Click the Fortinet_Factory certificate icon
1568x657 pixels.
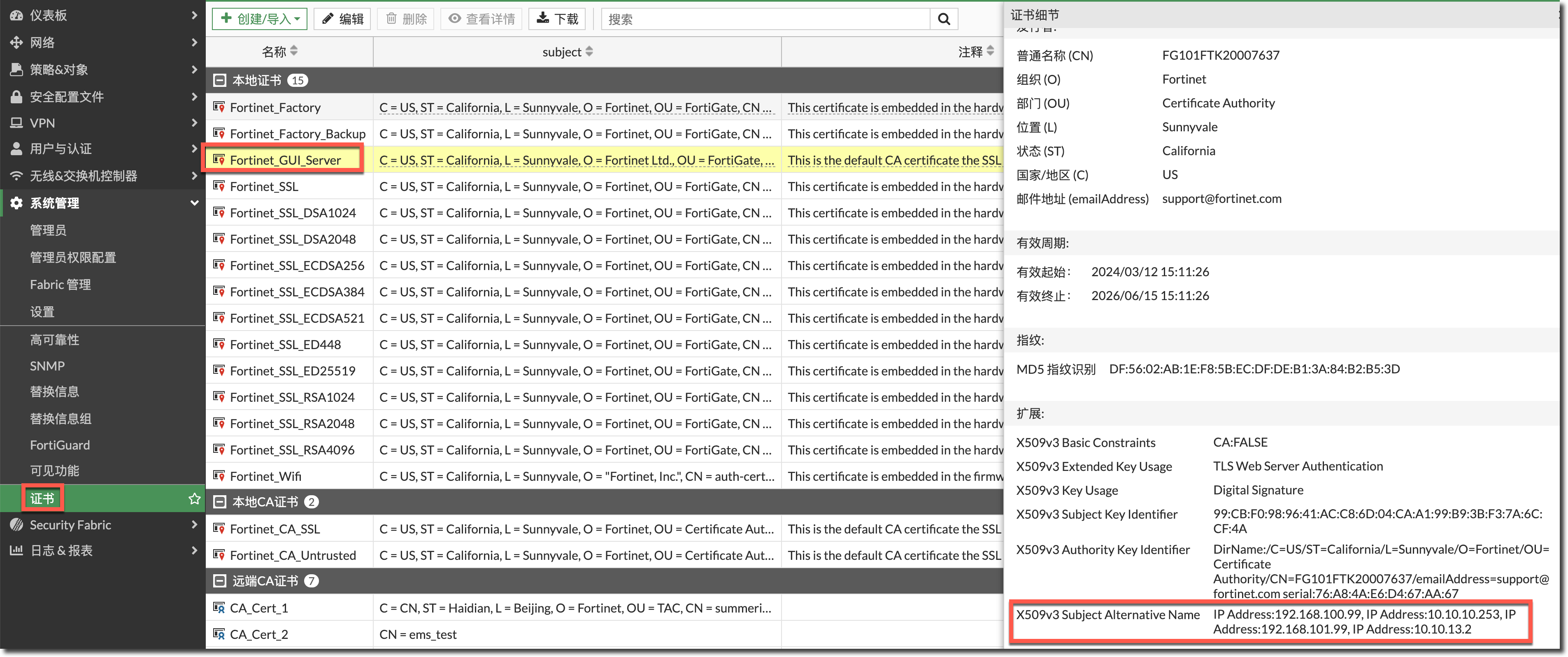tap(219, 107)
